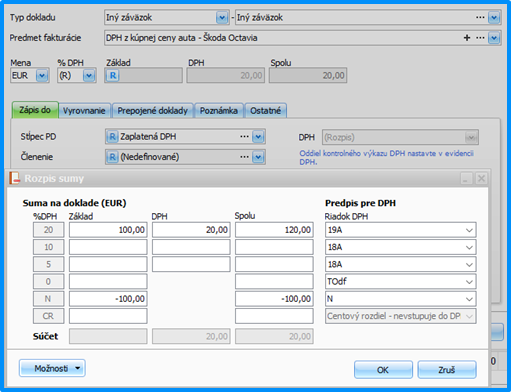This screenshot has height=392, width=511.
Task: Click the R icon before (Nedefinované)
Action: 112,157
